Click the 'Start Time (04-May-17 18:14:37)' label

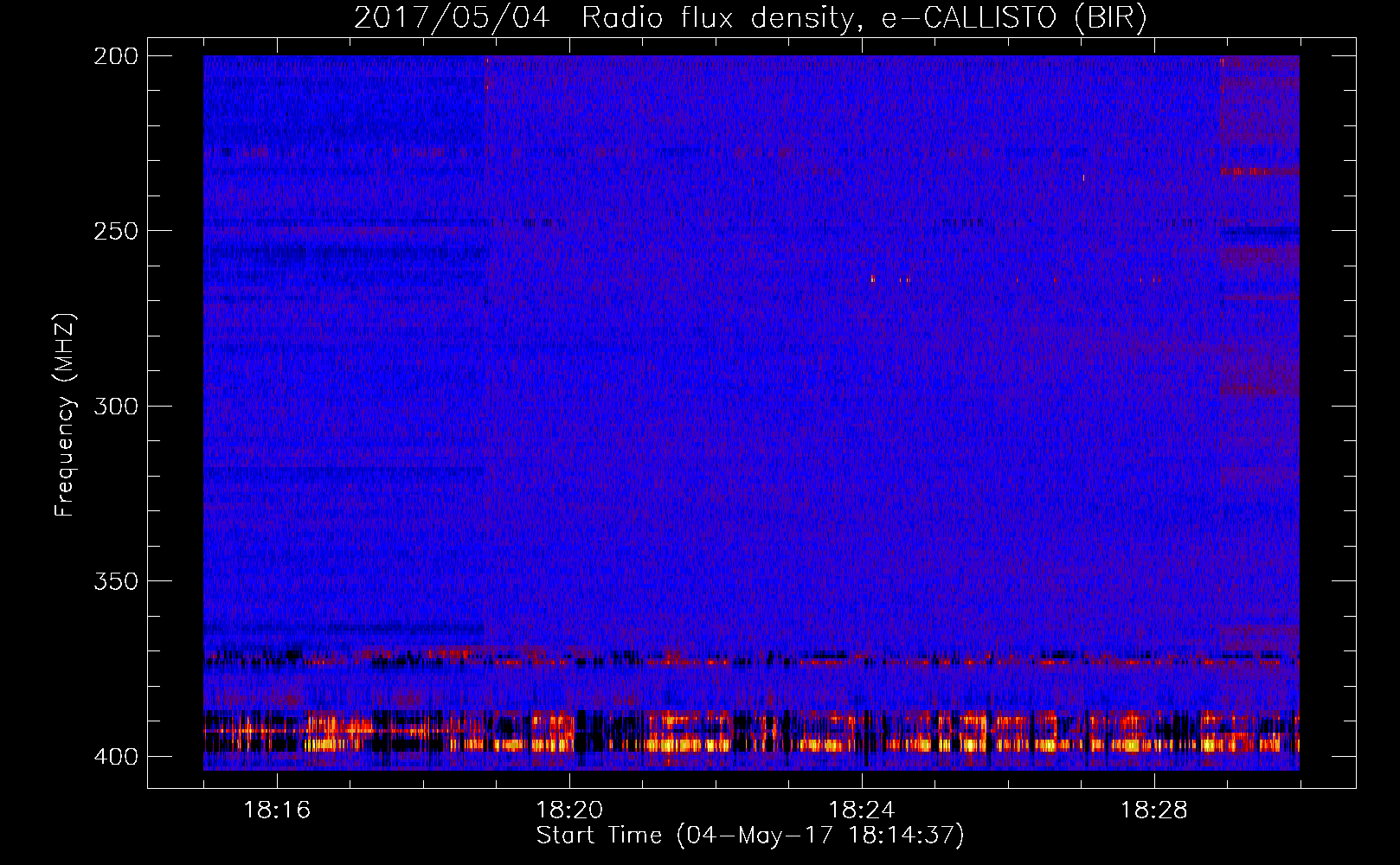(750, 836)
